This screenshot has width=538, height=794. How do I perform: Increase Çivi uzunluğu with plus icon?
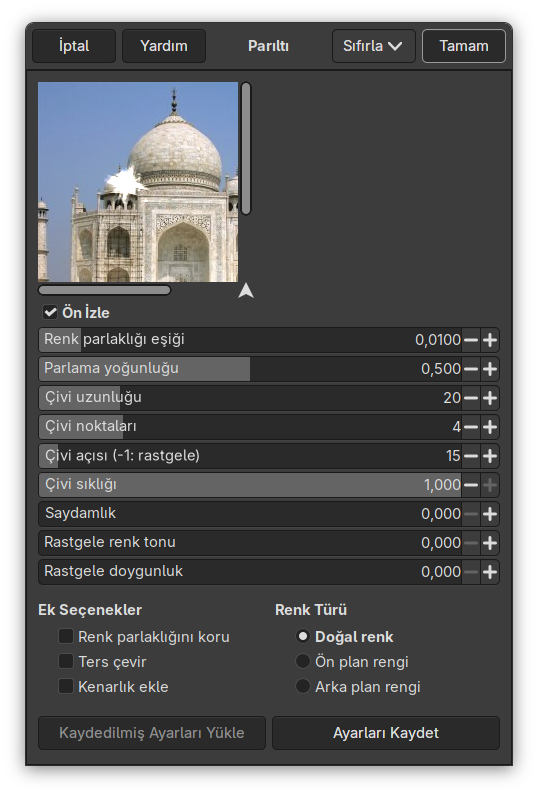(x=489, y=398)
